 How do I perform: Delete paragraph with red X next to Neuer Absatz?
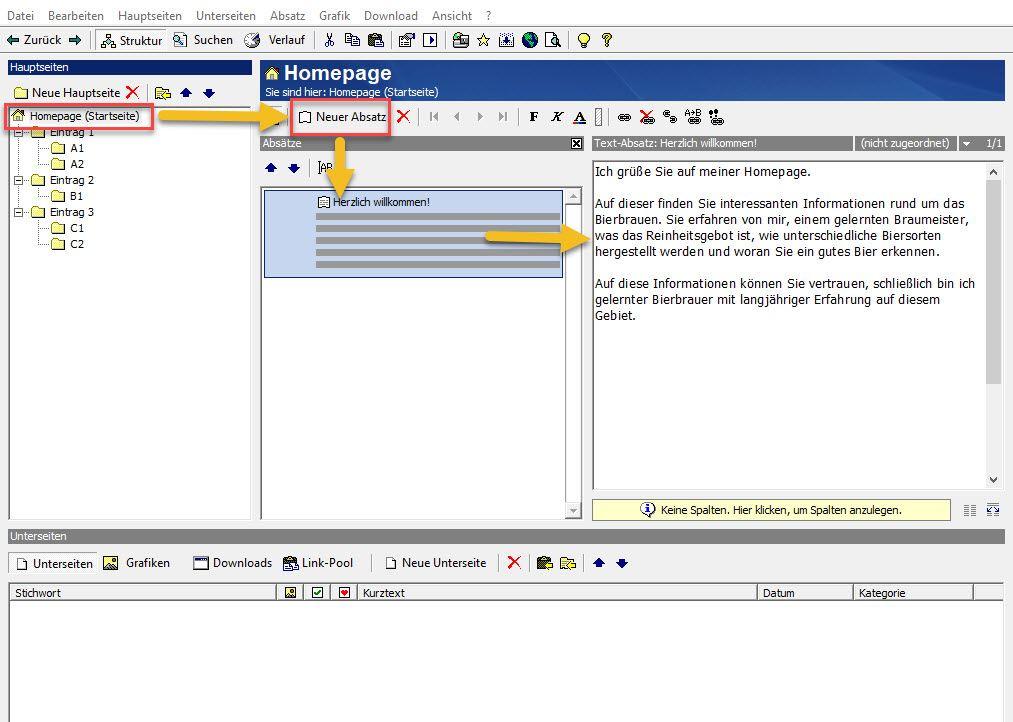[x=403, y=117]
